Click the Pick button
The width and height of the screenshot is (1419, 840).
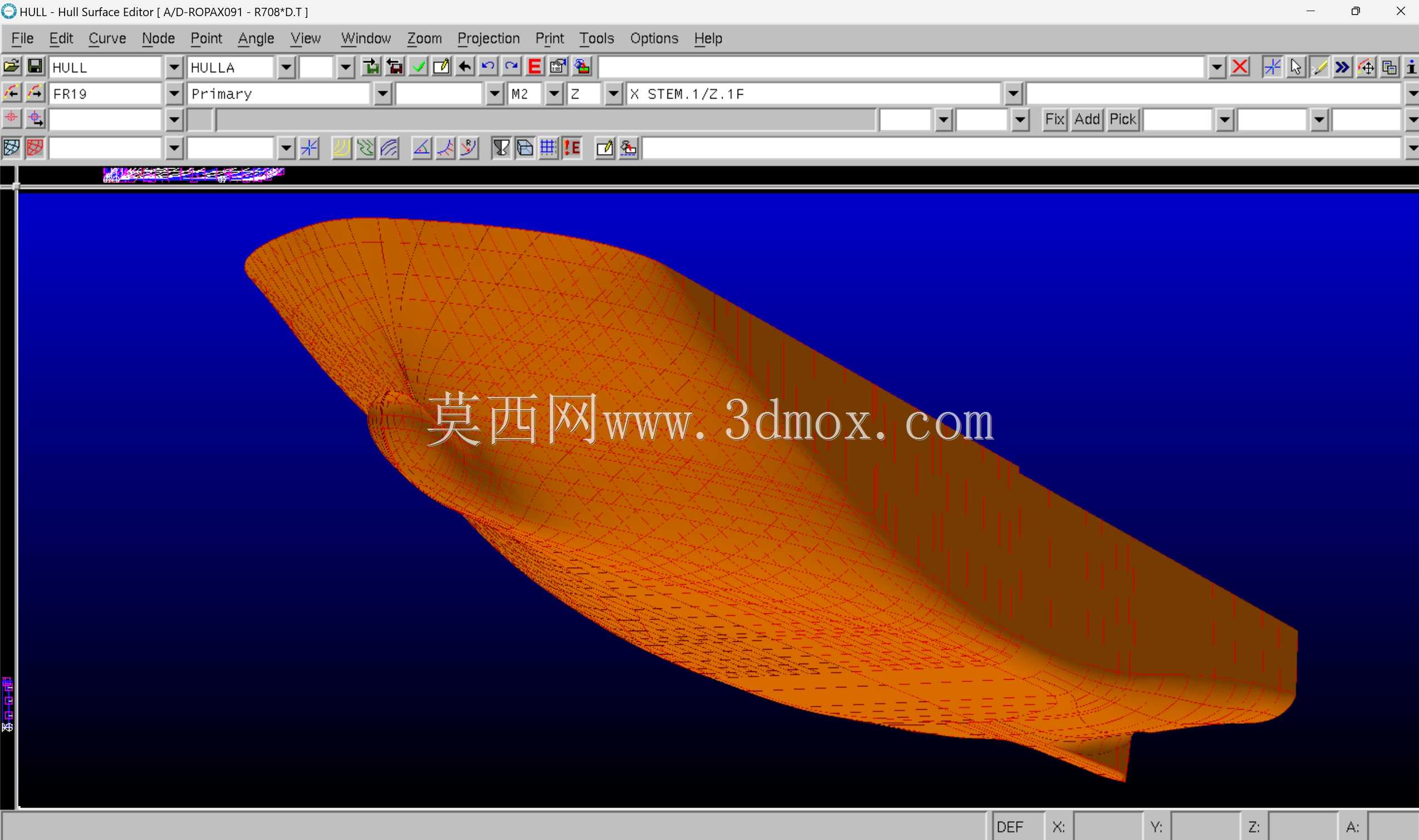(x=1123, y=120)
